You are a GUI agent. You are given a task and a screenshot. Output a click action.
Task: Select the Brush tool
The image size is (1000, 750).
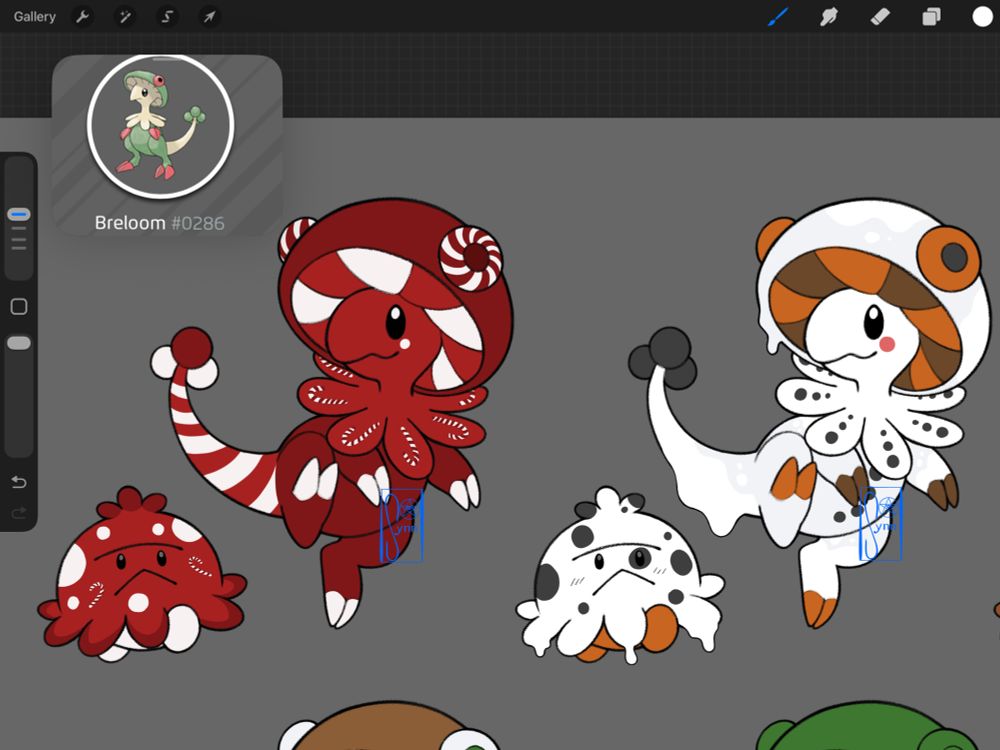pyautogui.click(x=778, y=17)
